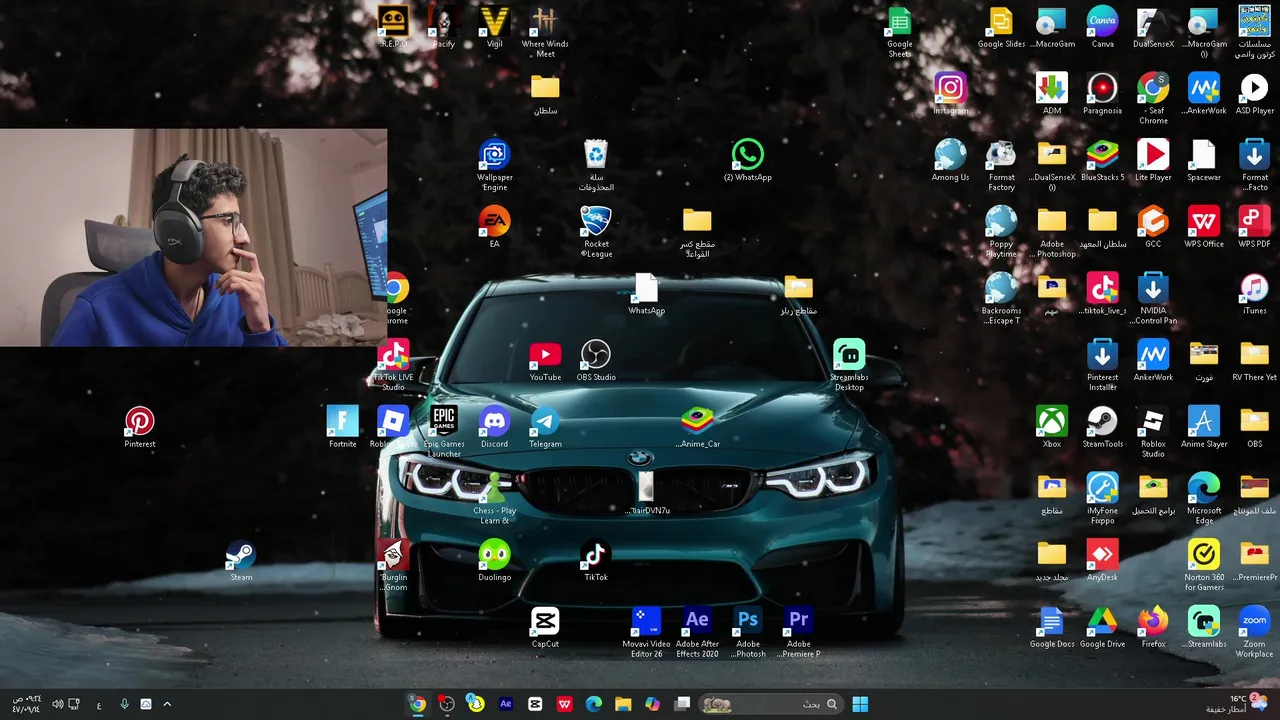The image size is (1280, 720).
Task: Expand the hidden system tray icons chevron
Action: (x=167, y=704)
